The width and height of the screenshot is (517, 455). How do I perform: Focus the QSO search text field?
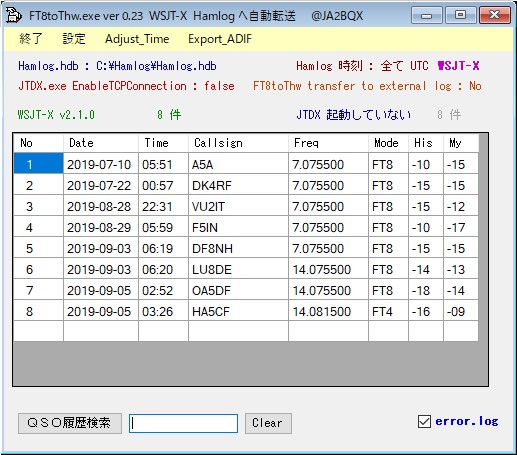(183, 423)
